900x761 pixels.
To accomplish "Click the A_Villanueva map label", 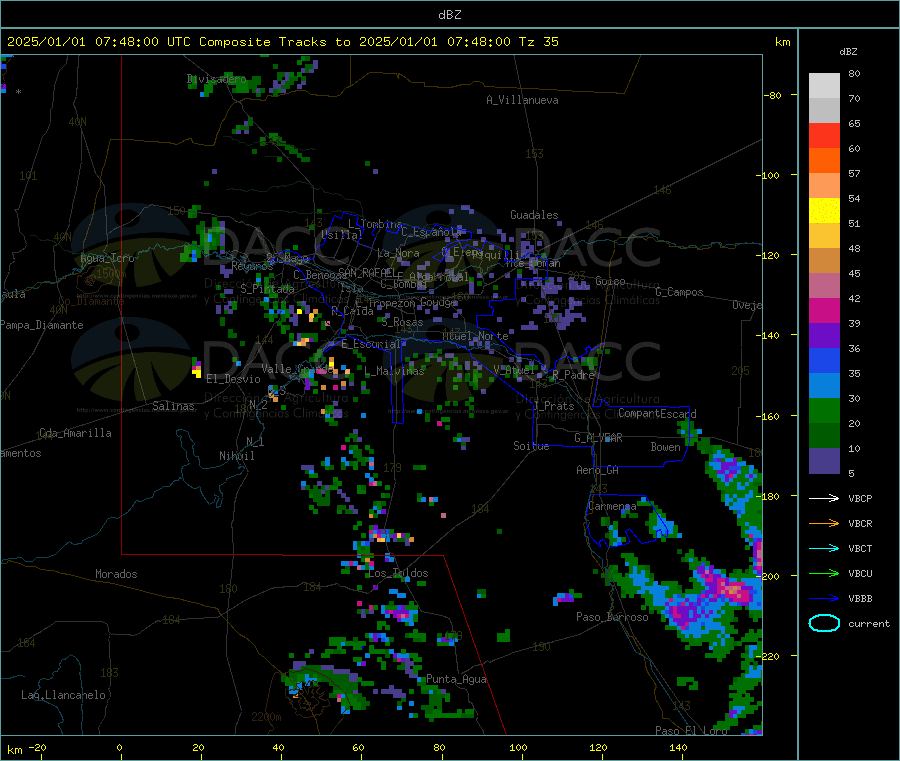I will coord(522,100).
